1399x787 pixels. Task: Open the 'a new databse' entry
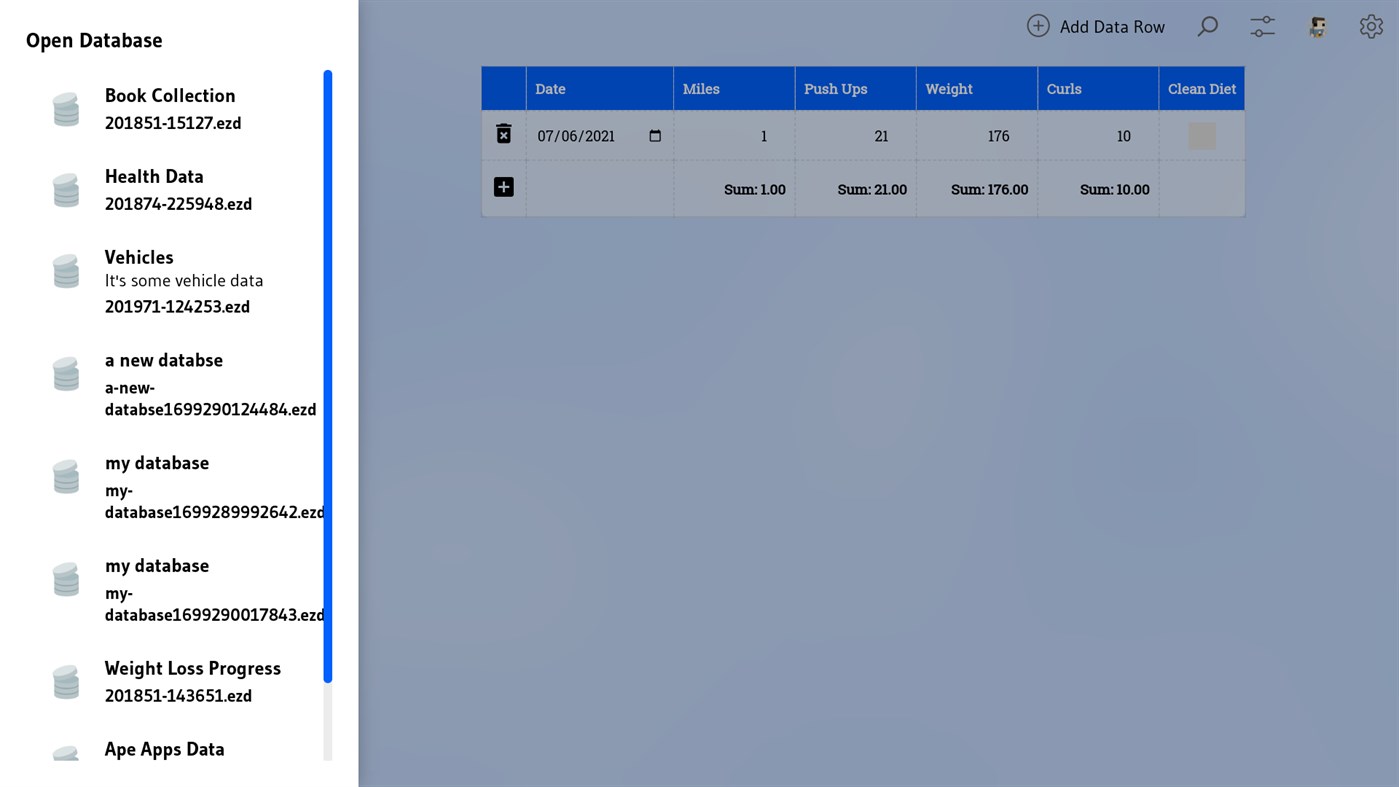coord(163,360)
